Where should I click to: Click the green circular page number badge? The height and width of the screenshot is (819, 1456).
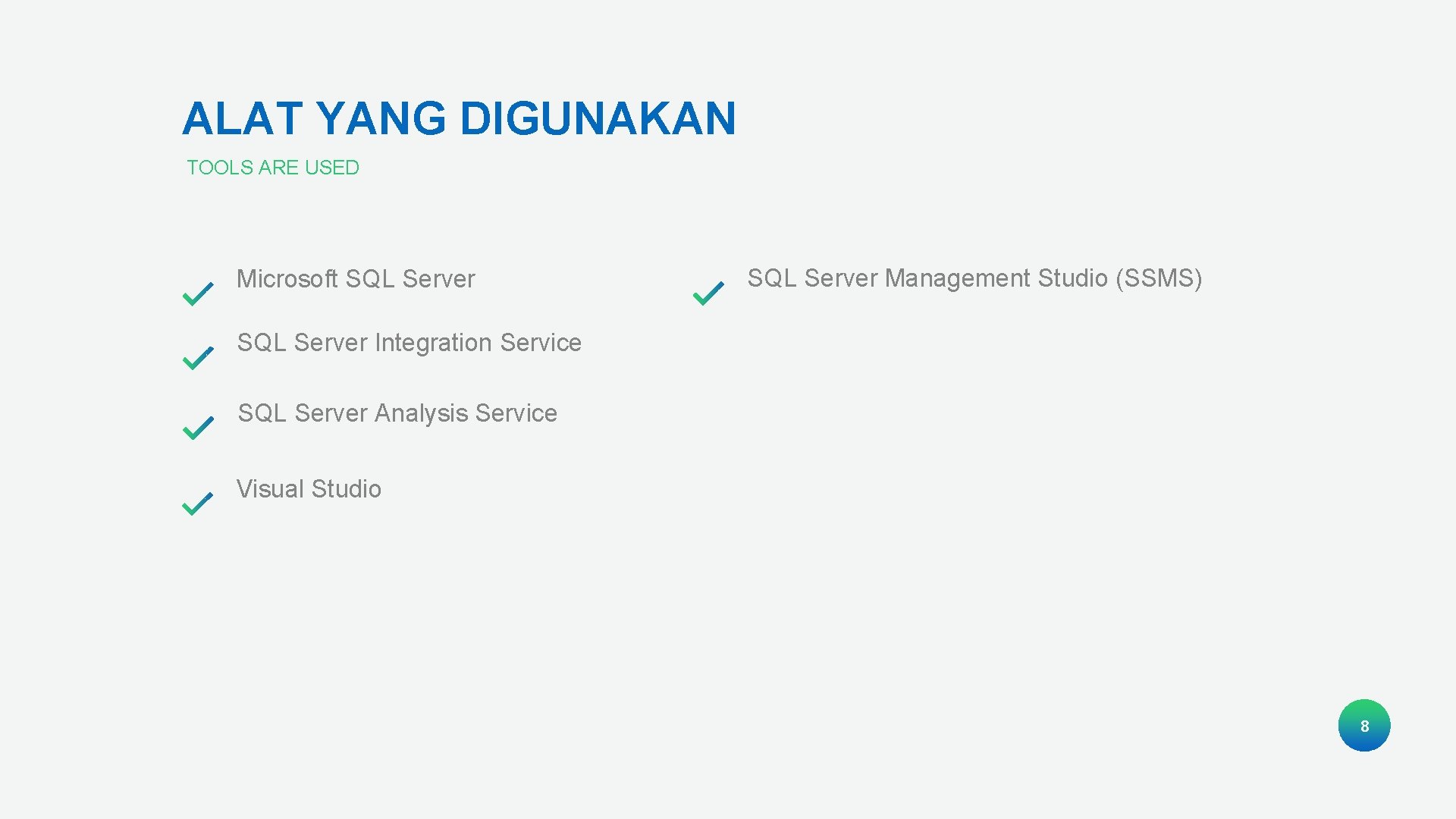click(1364, 726)
